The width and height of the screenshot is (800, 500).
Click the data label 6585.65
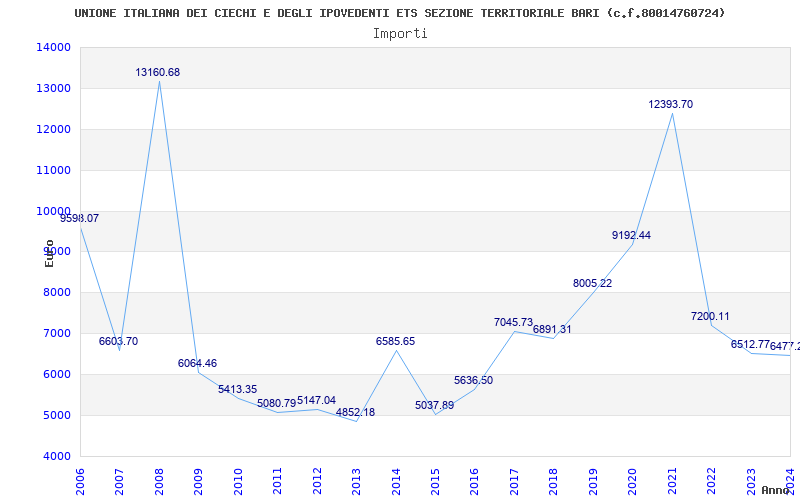point(395,341)
